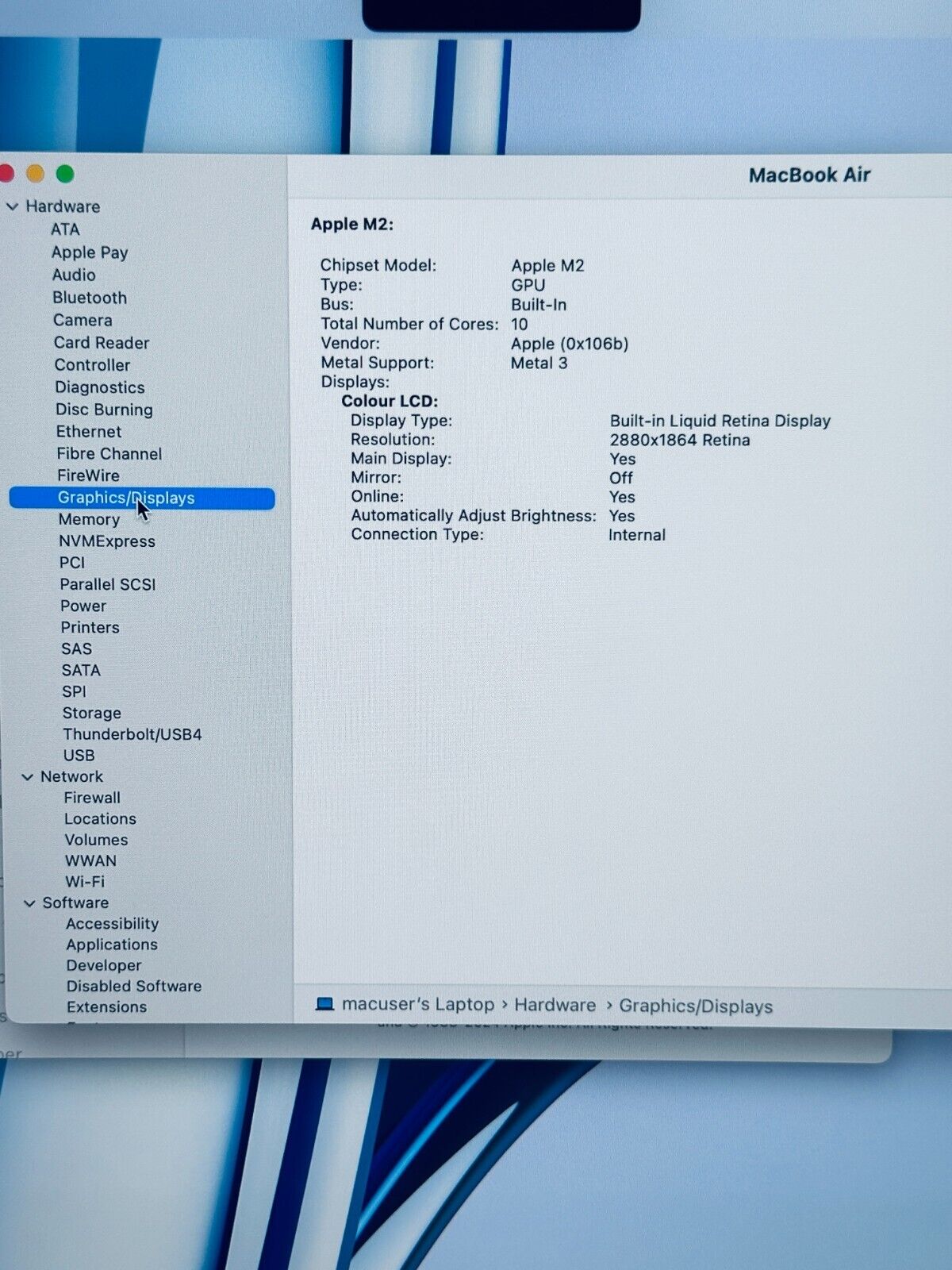Image resolution: width=952 pixels, height=1270 pixels.
Task: Click the Automatically Adjust Brightness label
Action: tap(474, 516)
